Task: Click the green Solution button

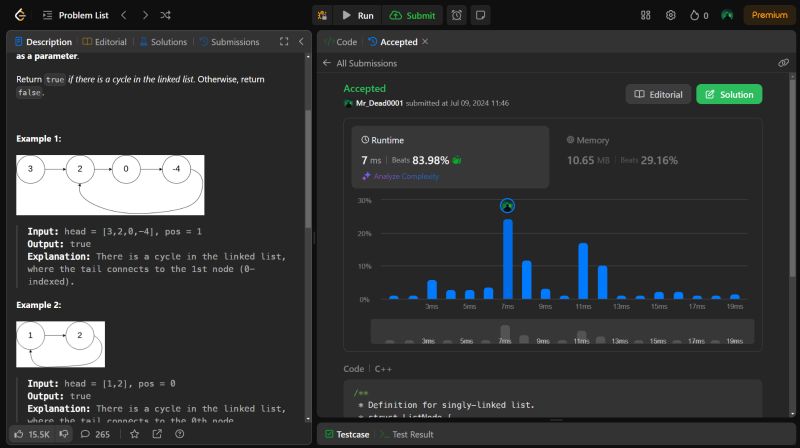Action: point(729,94)
